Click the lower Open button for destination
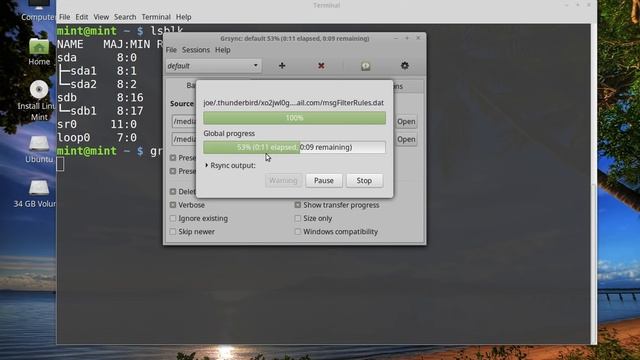The image size is (640, 360). (x=406, y=139)
